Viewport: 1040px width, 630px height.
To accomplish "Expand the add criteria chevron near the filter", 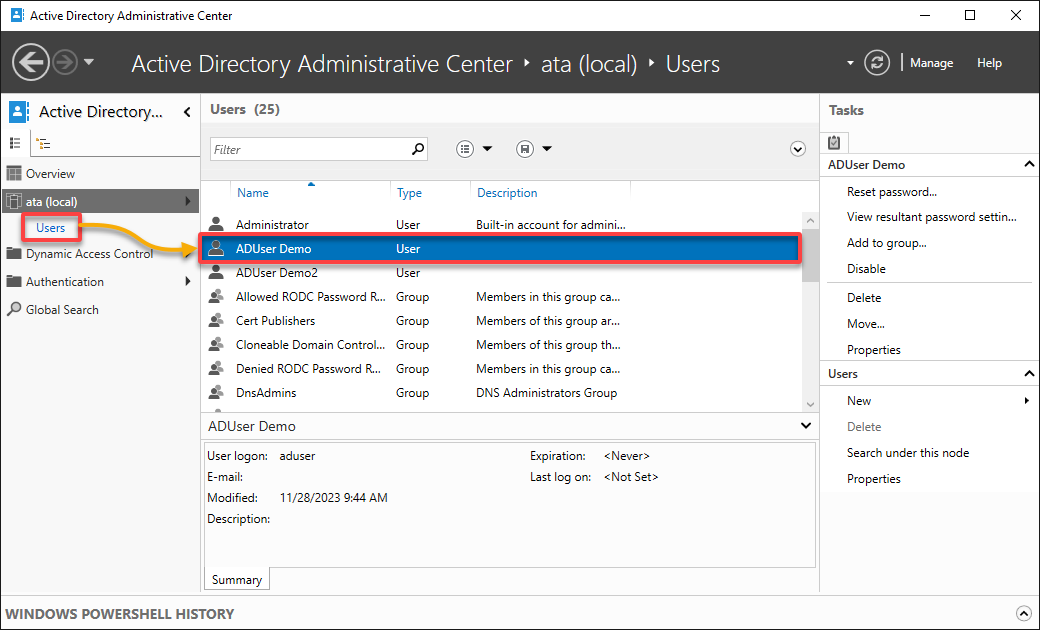I will pos(797,148).
